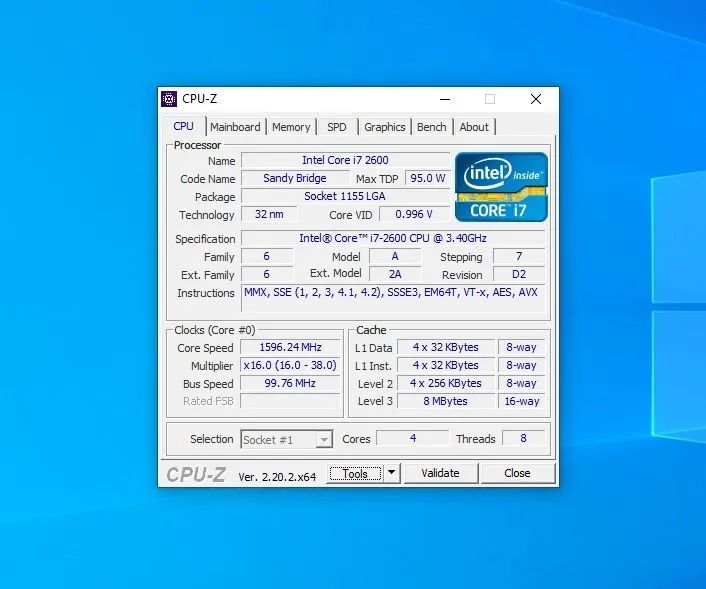
Task: Click the Family value '6'
Action: tap(267, 257)
